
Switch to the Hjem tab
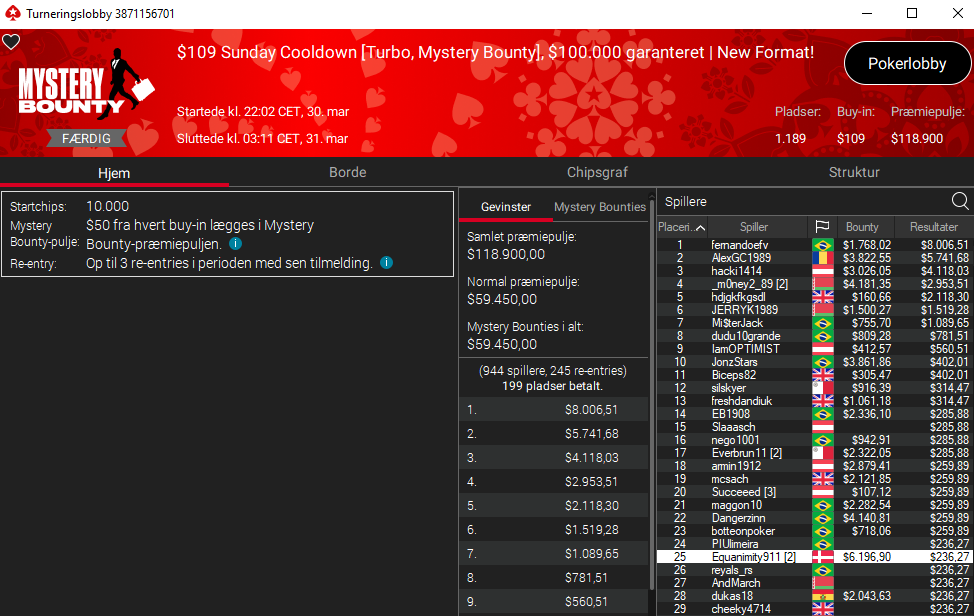pyautogui.click(x=114, y=173)
